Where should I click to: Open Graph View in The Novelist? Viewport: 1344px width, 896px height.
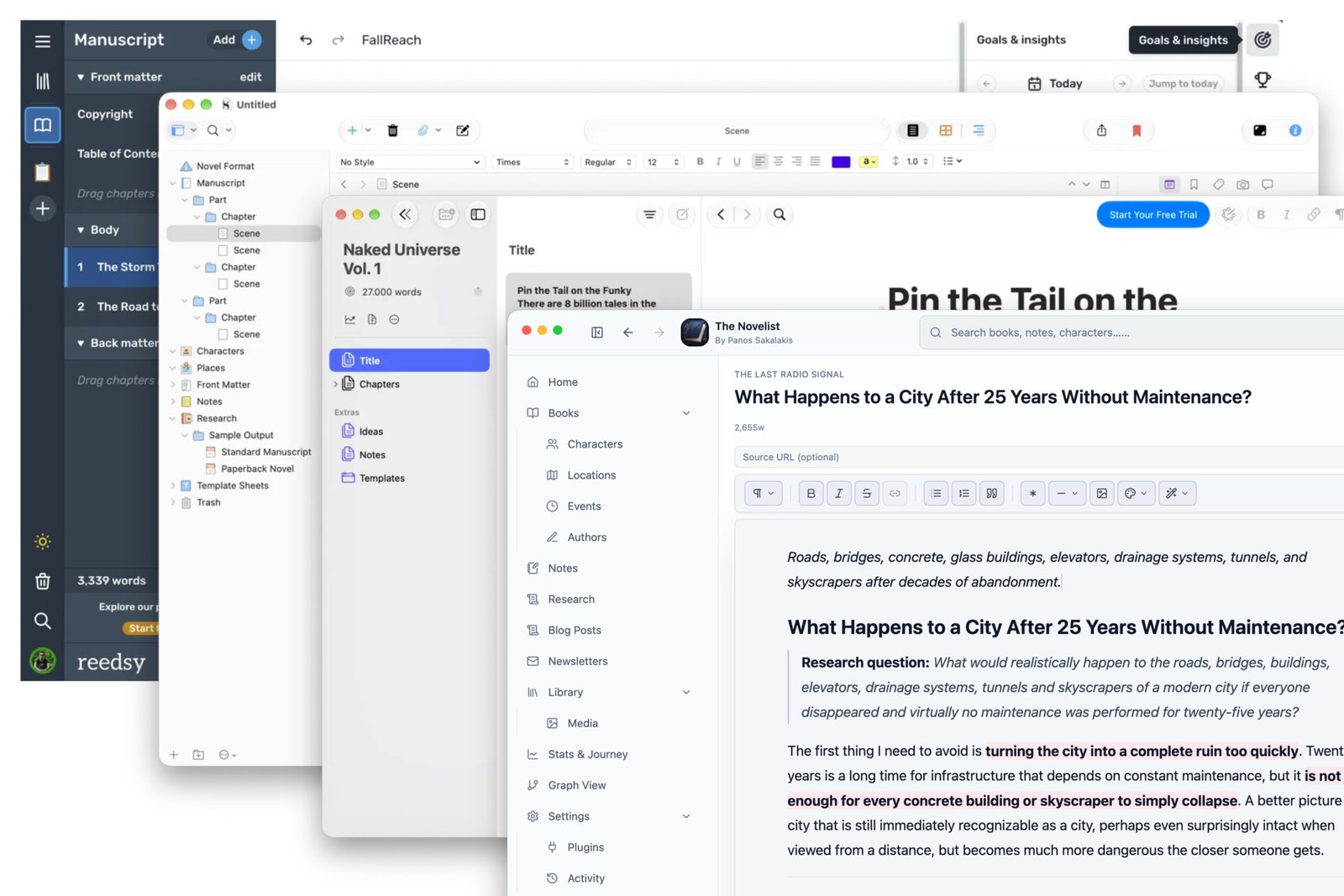[576, 785]
